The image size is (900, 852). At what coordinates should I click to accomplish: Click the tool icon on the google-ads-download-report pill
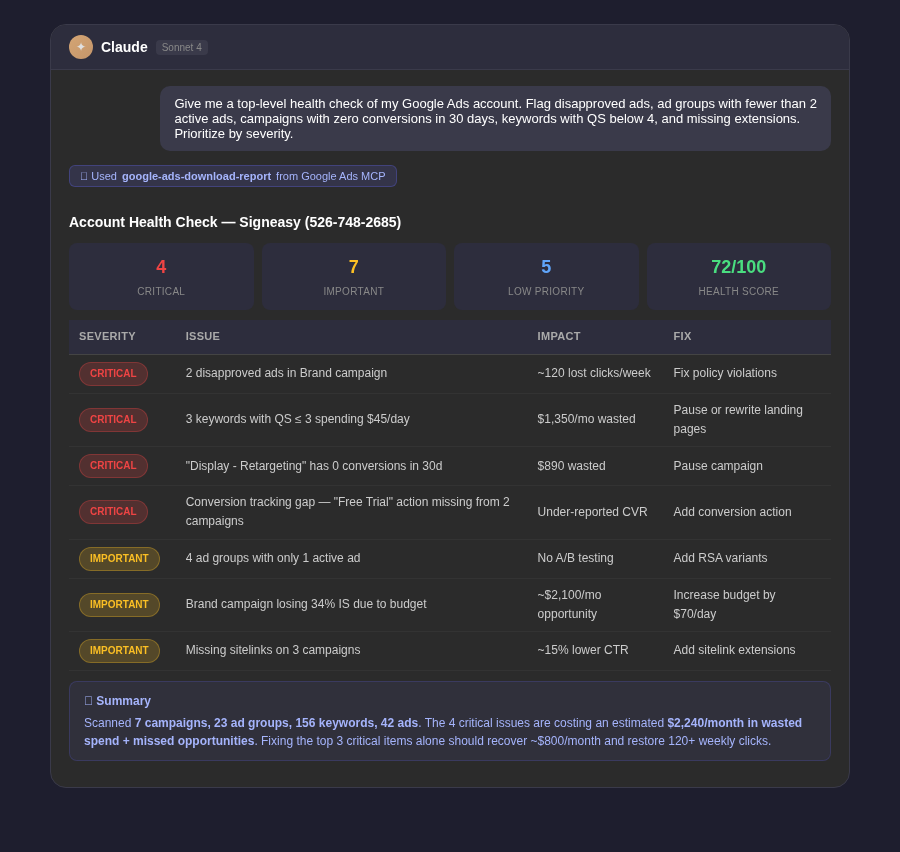(x=84, y=176)
